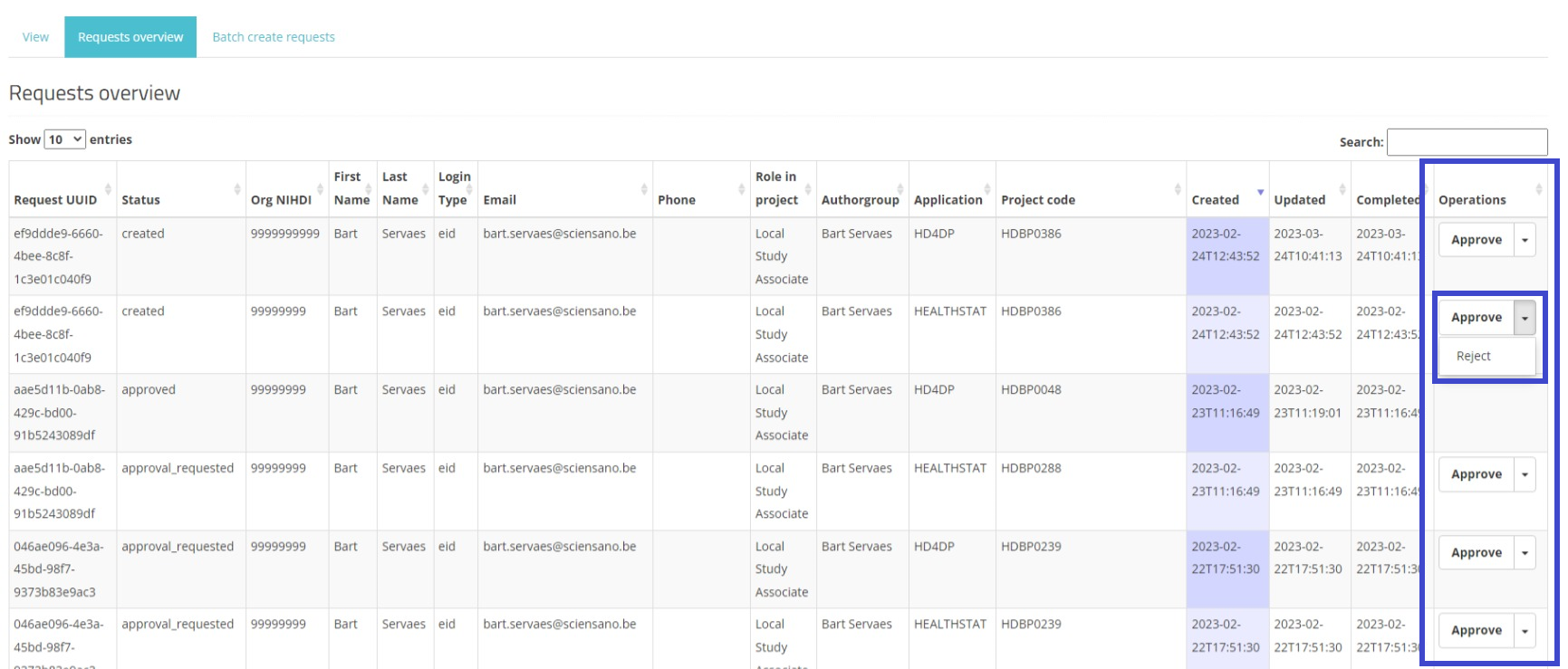Open the Batch create requests tab
The width and height of the screenshot is (1568, 669).
click(x=274, y=37)
